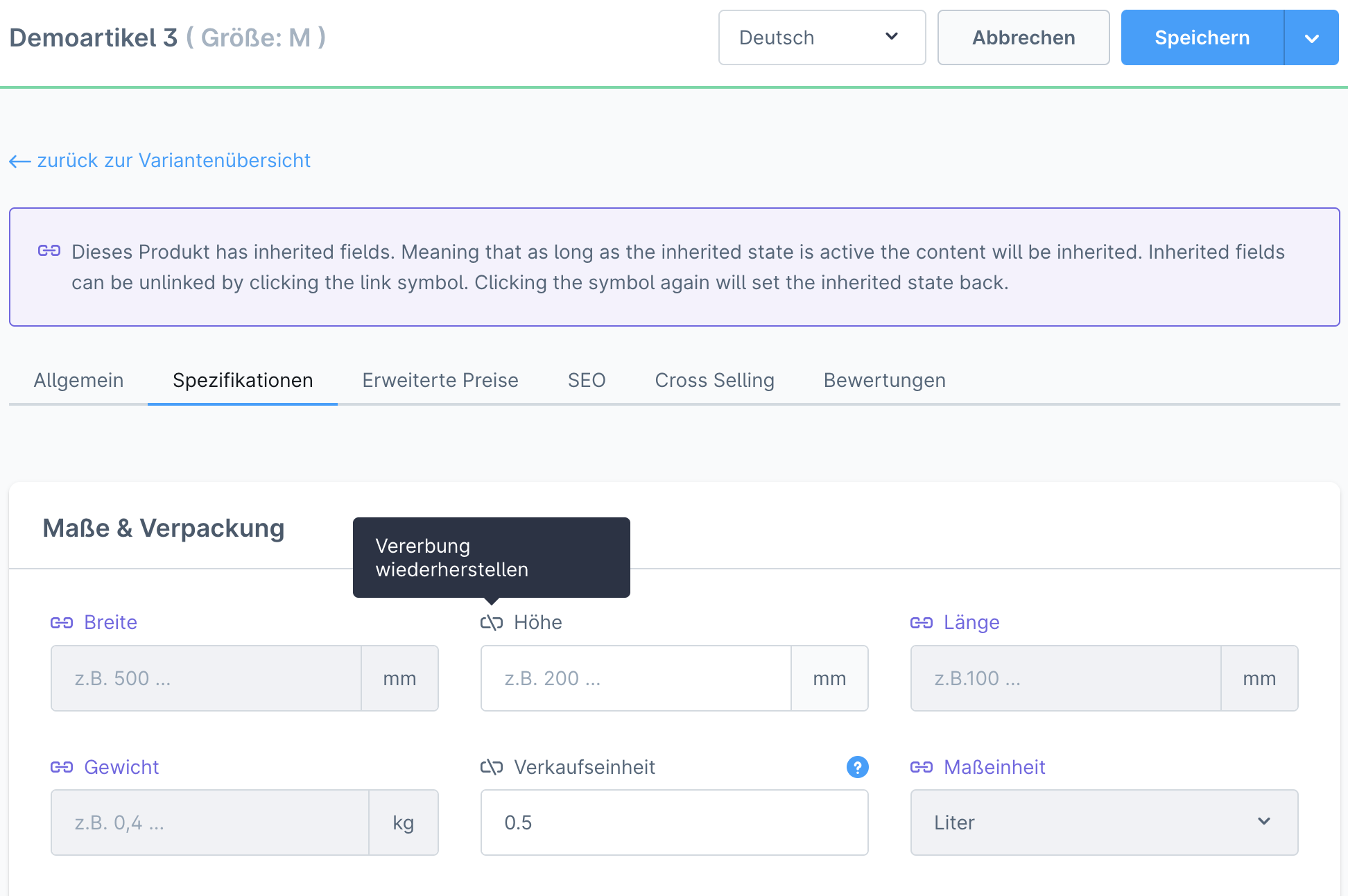Toggle inheritance link icon for Maßeinheit

tap(922, 767)
